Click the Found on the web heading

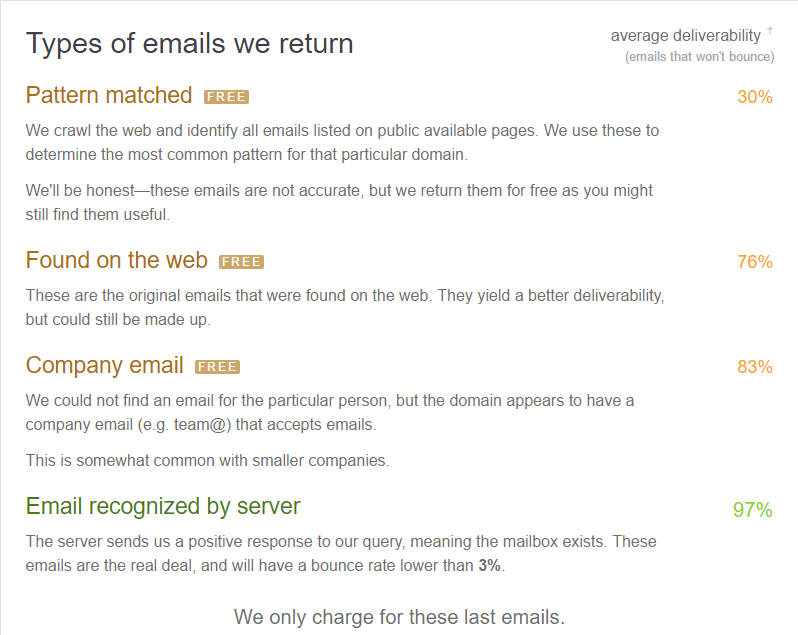pyautogui.click(x=117, y=260)
